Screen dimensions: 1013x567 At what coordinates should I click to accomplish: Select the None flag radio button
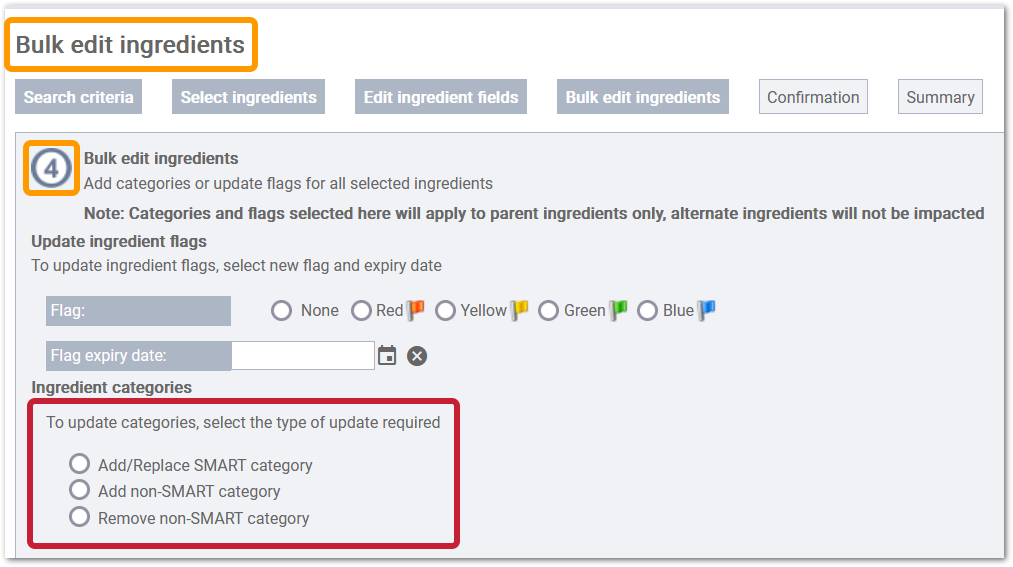[281, 311]
